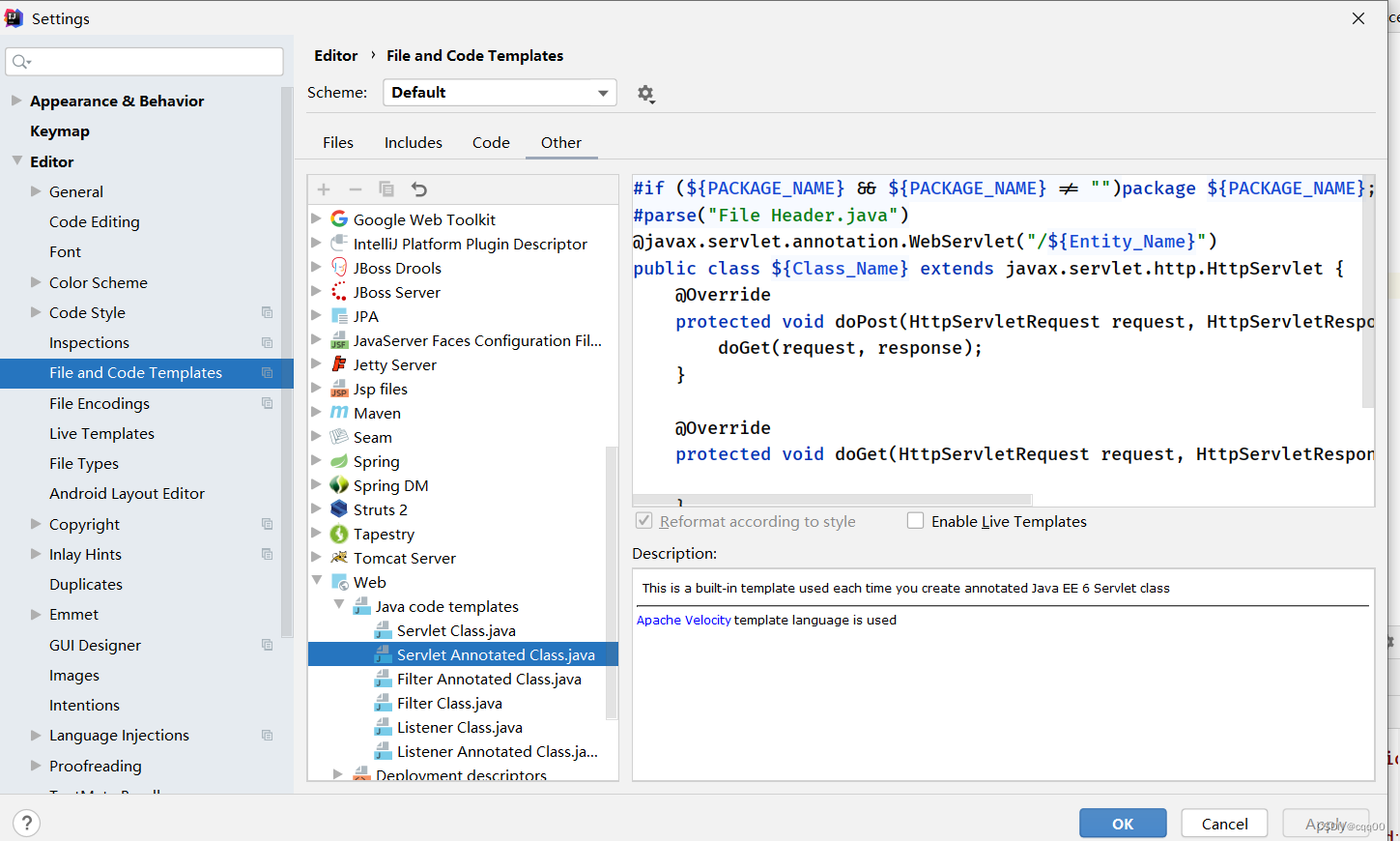Viewport: 1400px width, 841px height.
Task: Click the Cancel button
Action: [1224, 824]
